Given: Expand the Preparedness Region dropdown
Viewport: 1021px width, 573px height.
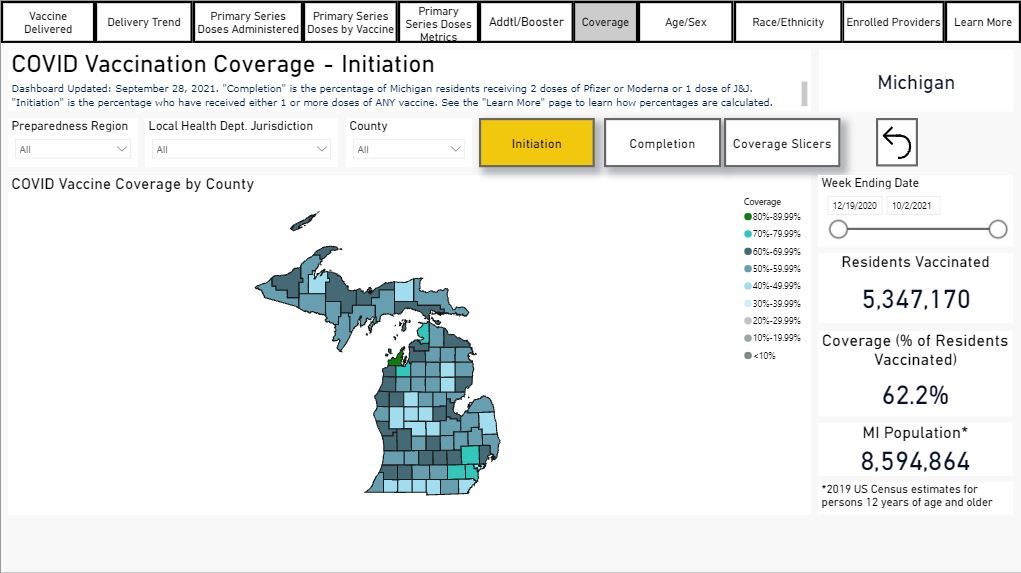Looking at the screenshot, I should tap(74, 149).
